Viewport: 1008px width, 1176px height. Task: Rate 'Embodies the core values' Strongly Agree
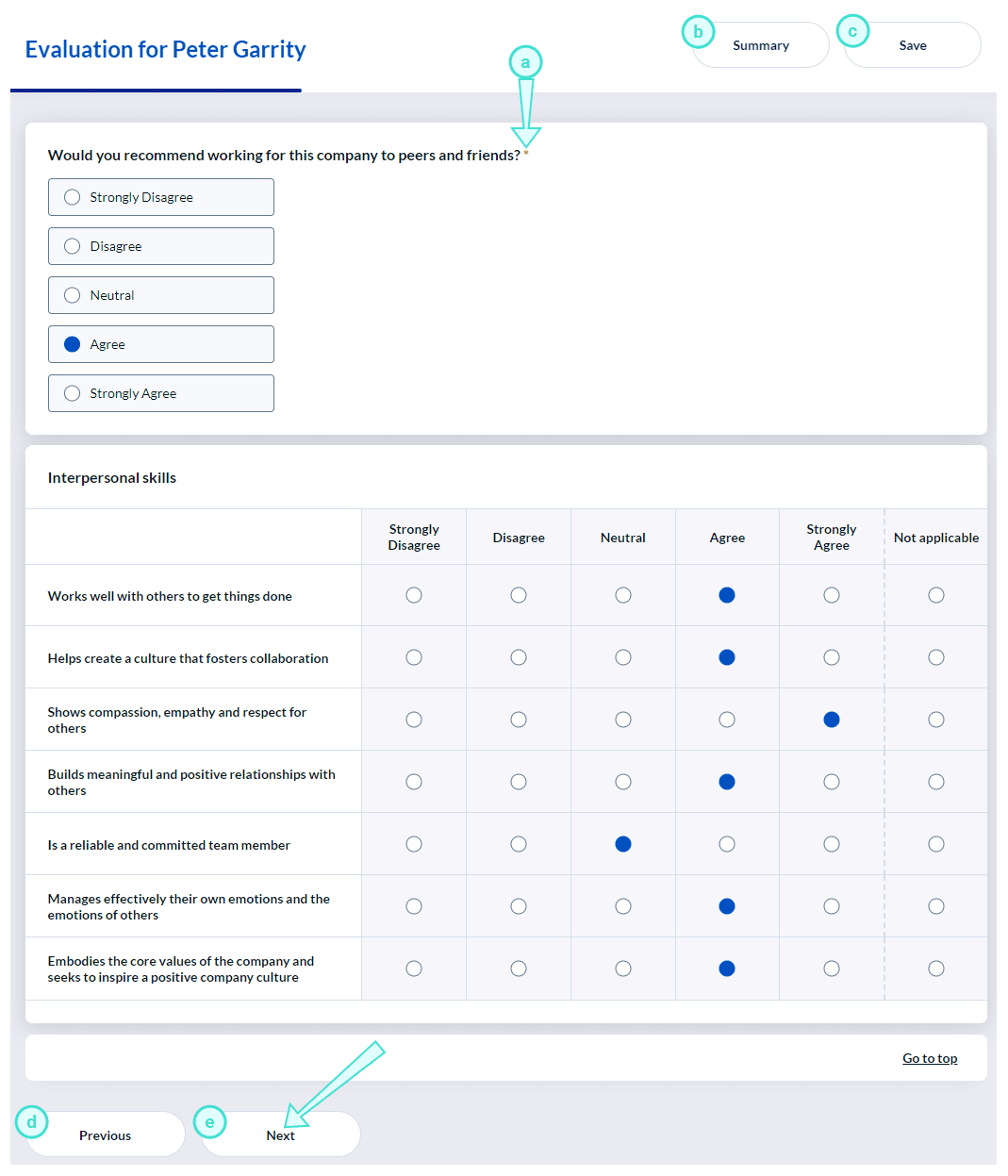(x=831, y=969)
